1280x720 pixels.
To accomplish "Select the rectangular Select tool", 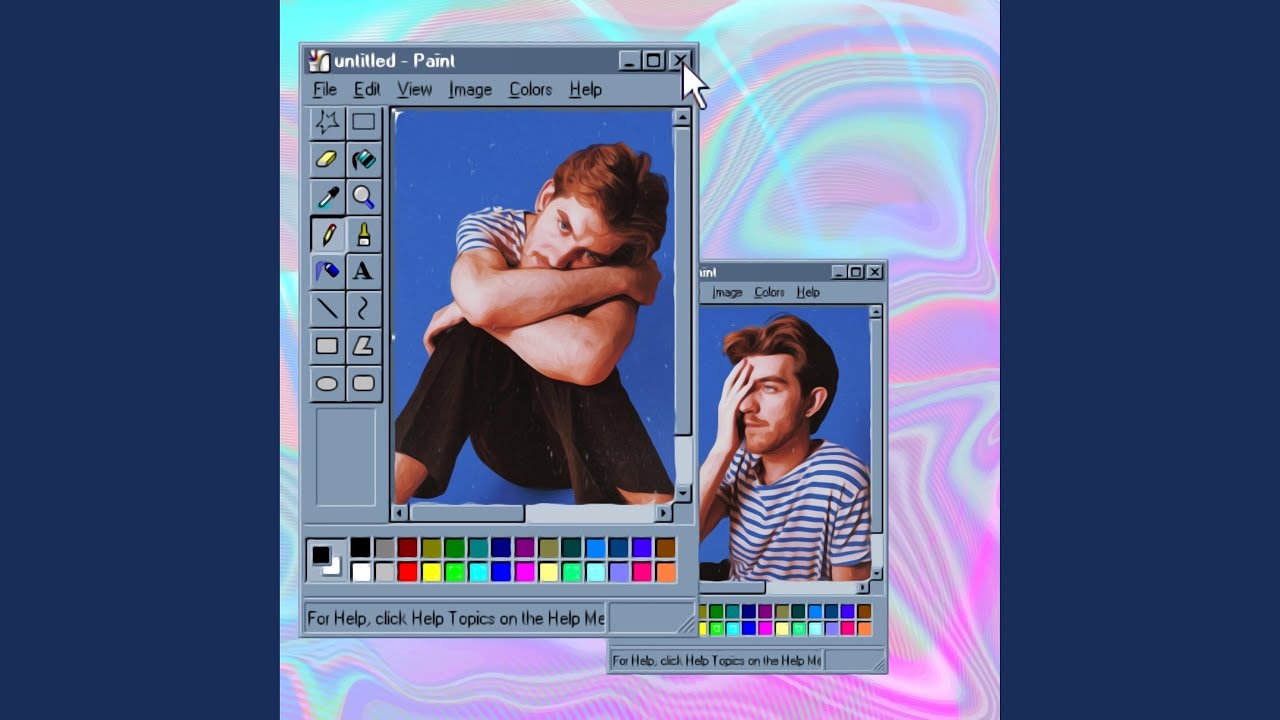I will [x=363, y=122].
